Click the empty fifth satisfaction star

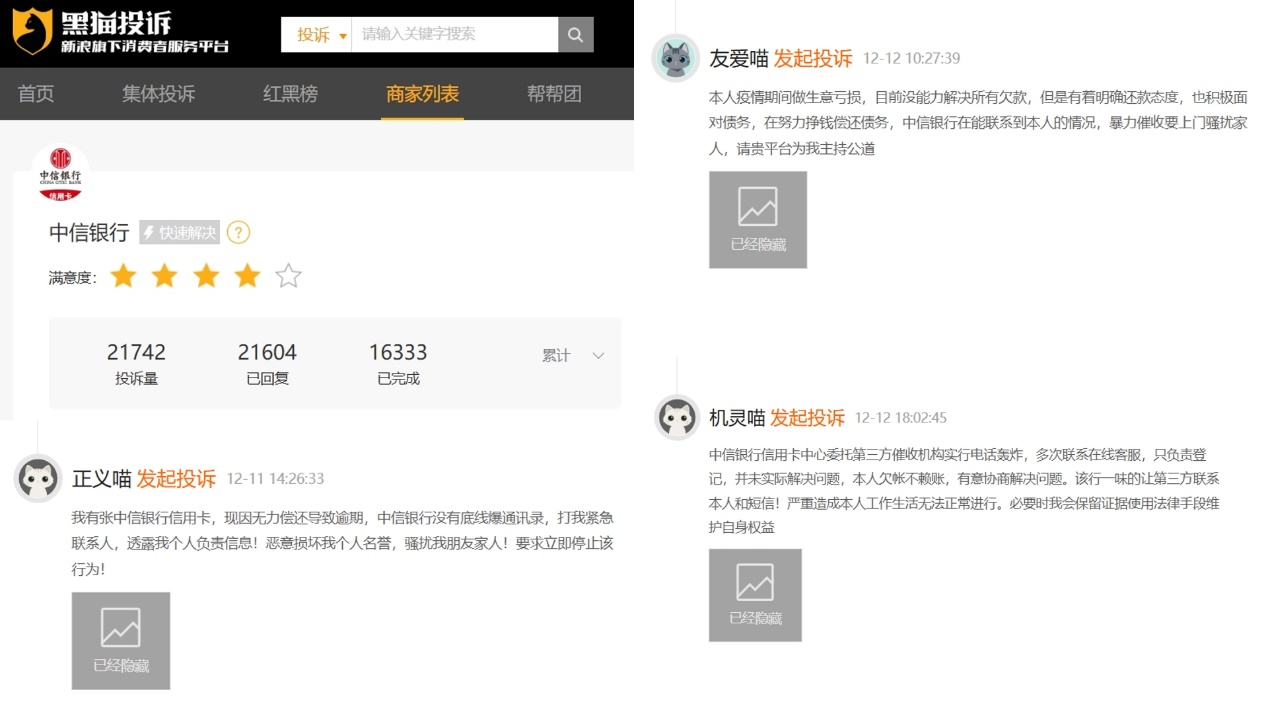pyautogui.click(x=288, y=276)
